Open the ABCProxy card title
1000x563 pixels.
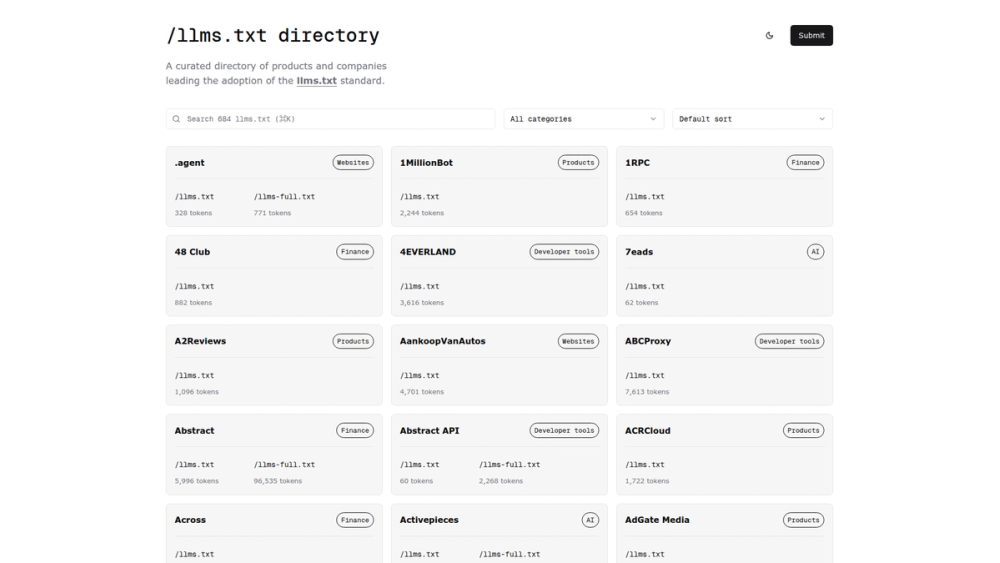[x=647, y=341]
